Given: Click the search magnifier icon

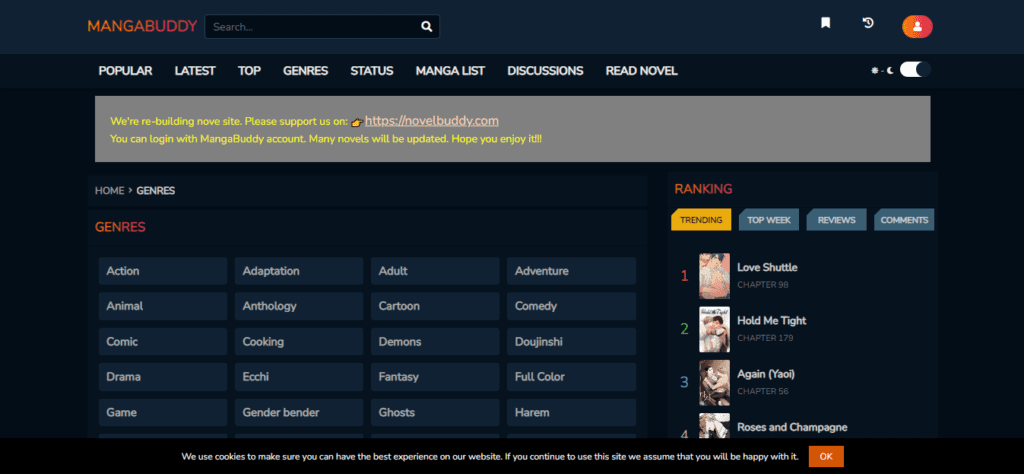Looking at the screenshot, I should point(426,27).
